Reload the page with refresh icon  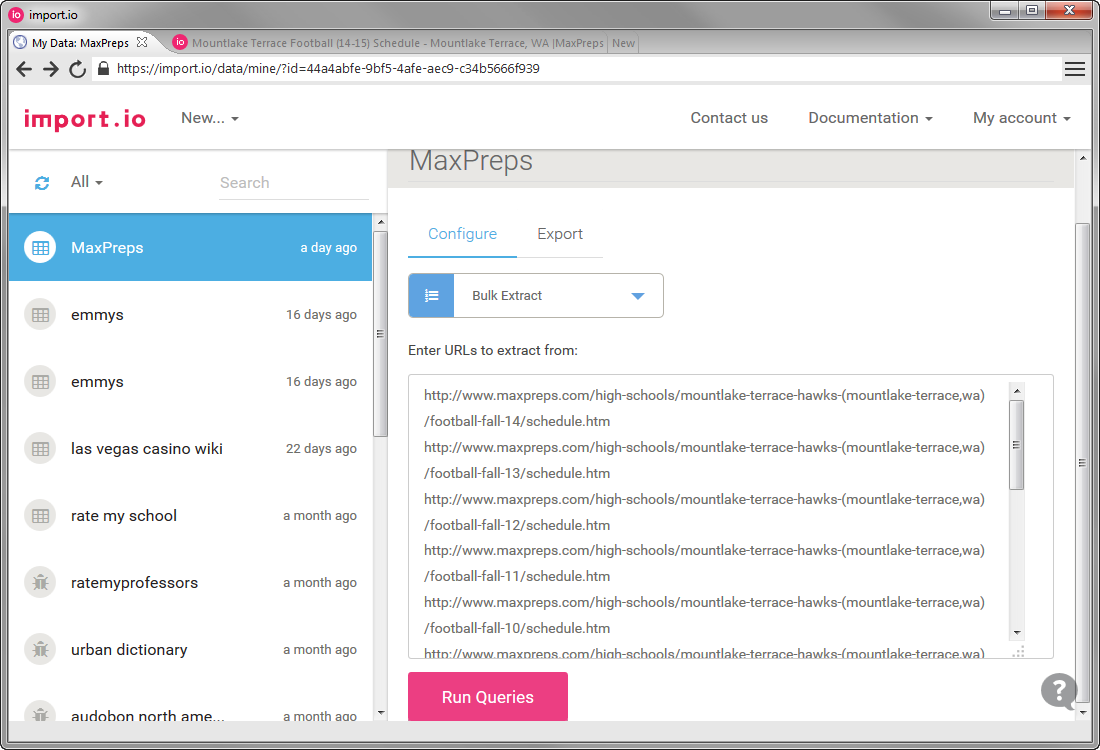[x=77, y=69]
